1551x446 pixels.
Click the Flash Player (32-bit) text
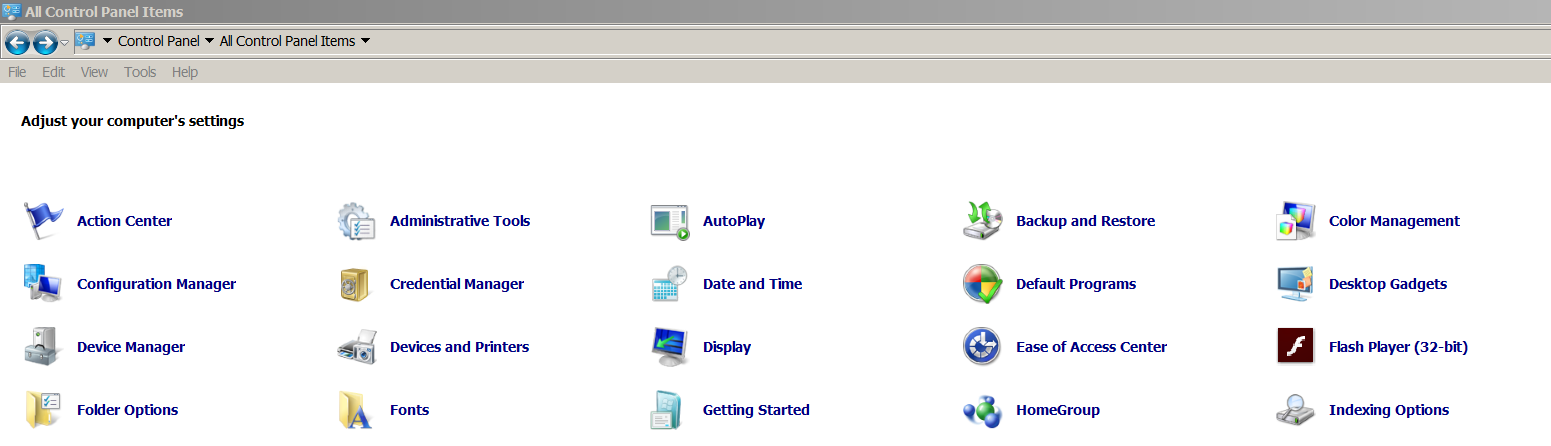(1398, 347)
